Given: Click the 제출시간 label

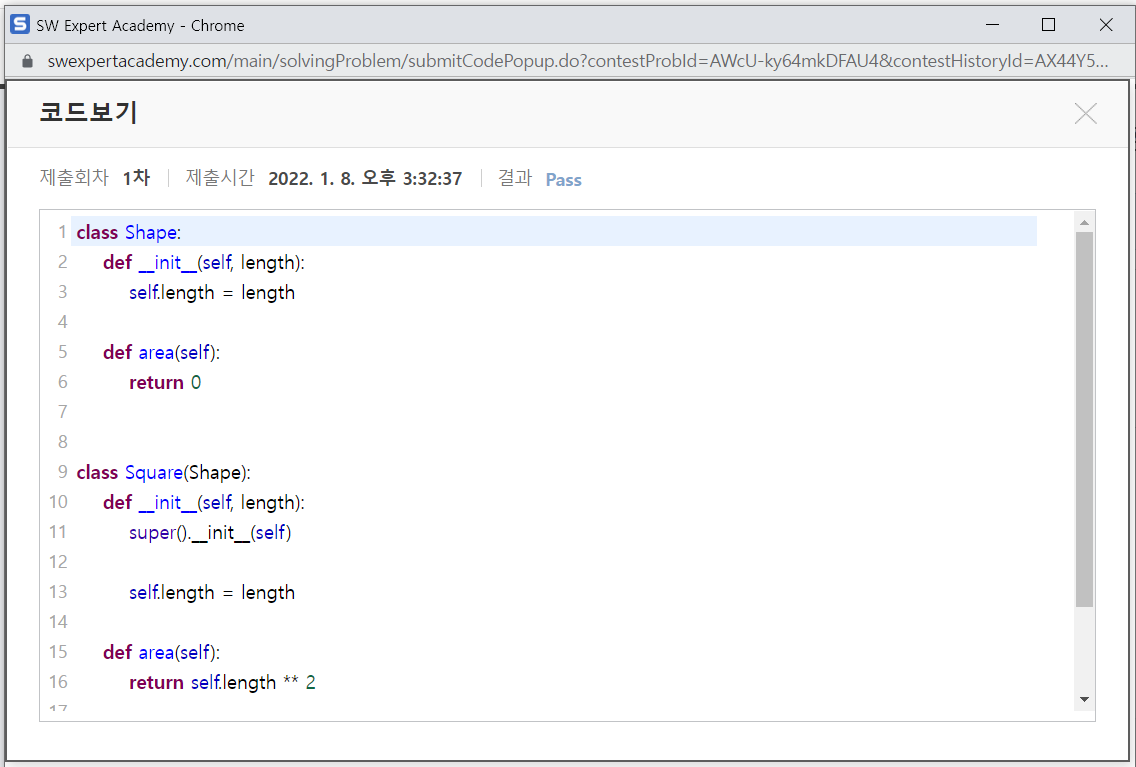Looking at the screenshot, I should [x=220, y=177].
